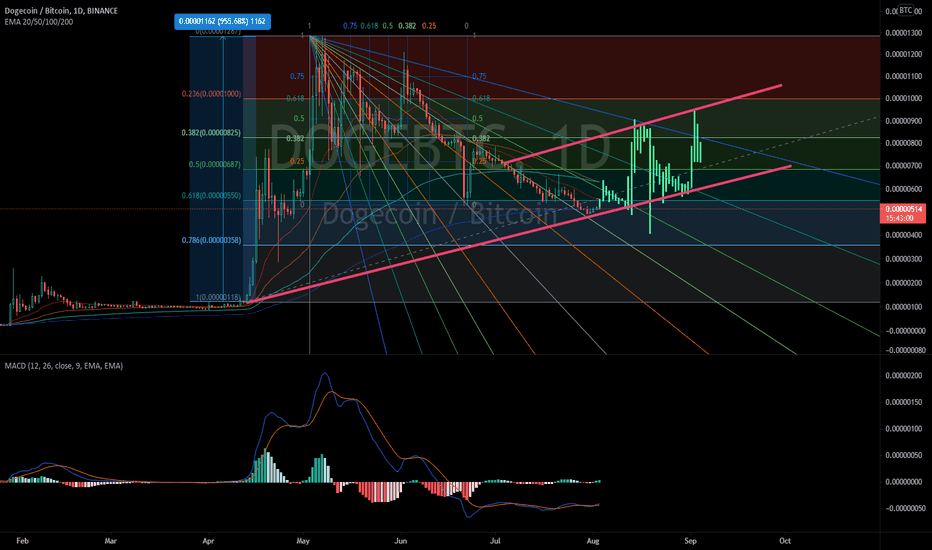Click the Mar label on time axis
This screenshot has width=932, height=550.
111,541
